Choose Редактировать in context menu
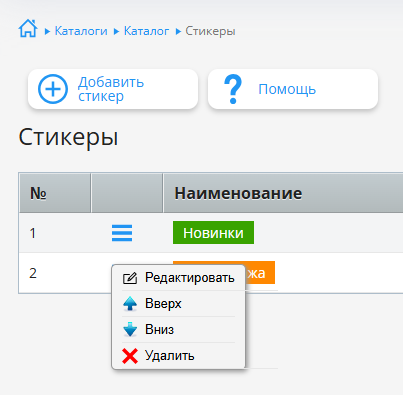403x395 pixels. coord(178,278)
